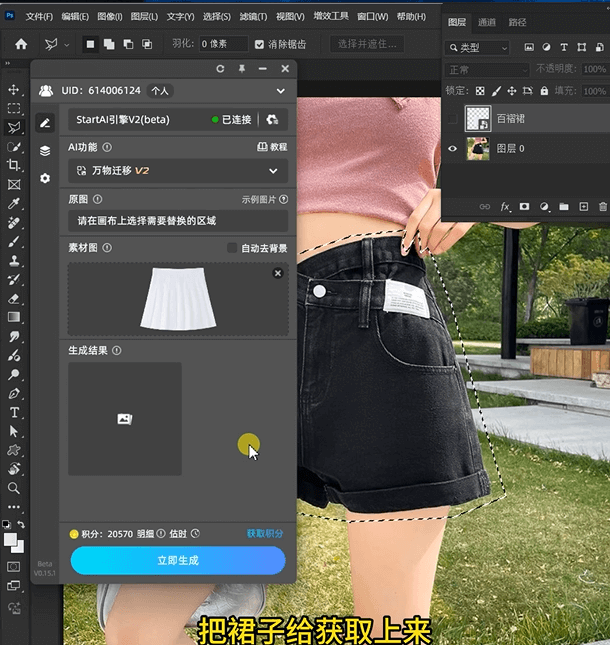Pin the StartAI plugin panel
This screenshot has width=610, height=645.
242,69
